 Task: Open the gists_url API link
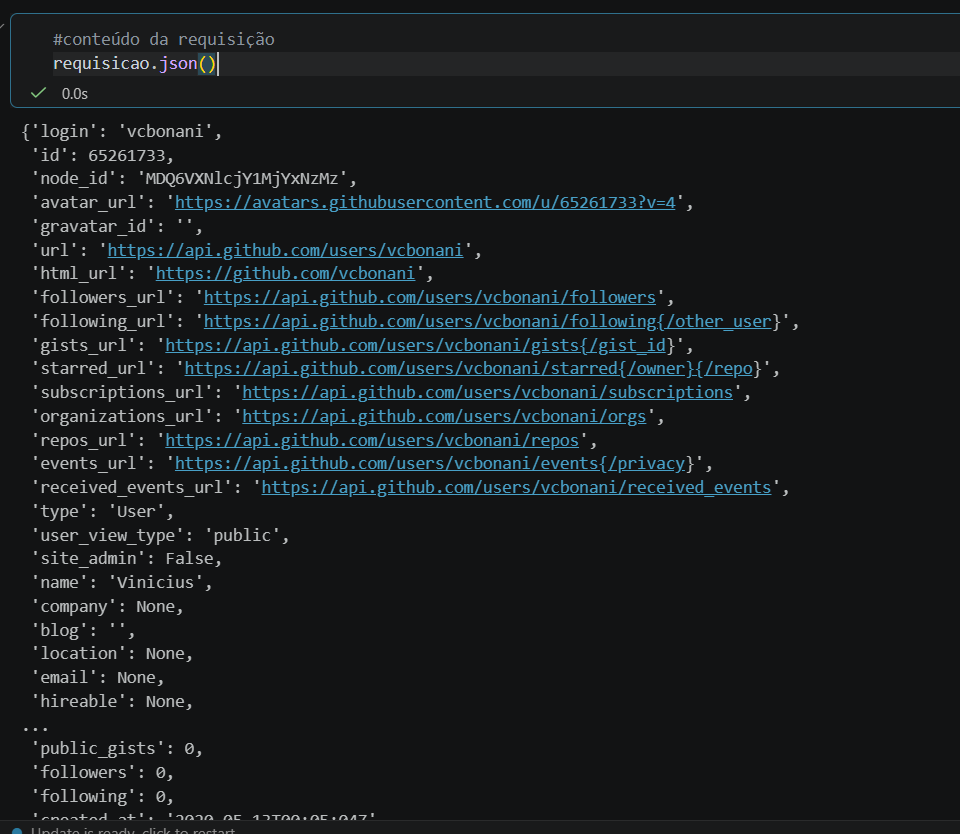coord(419,345)
